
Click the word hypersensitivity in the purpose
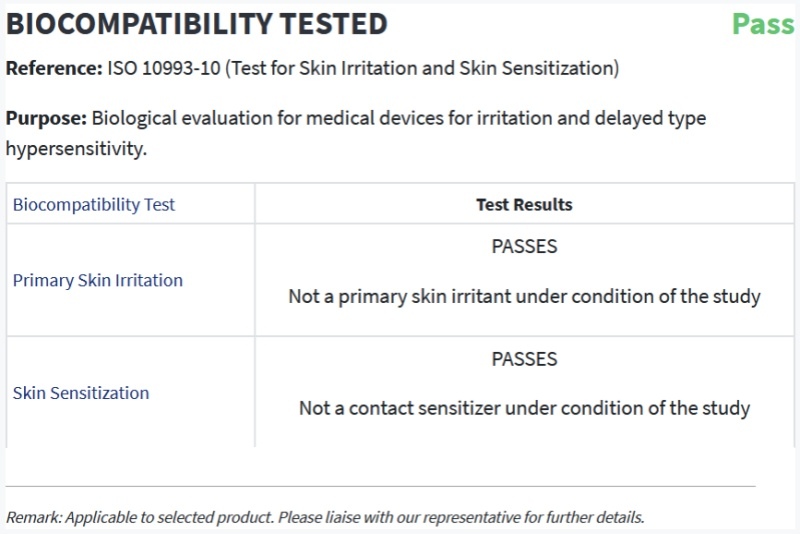coord(76,148)
